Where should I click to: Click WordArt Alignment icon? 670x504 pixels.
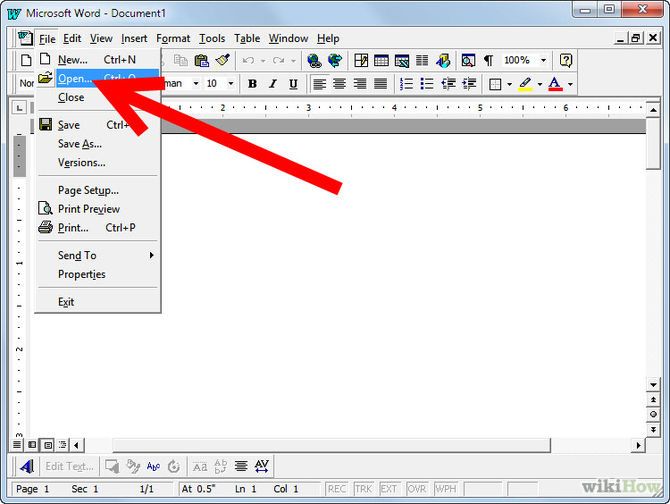coord(241,466)
